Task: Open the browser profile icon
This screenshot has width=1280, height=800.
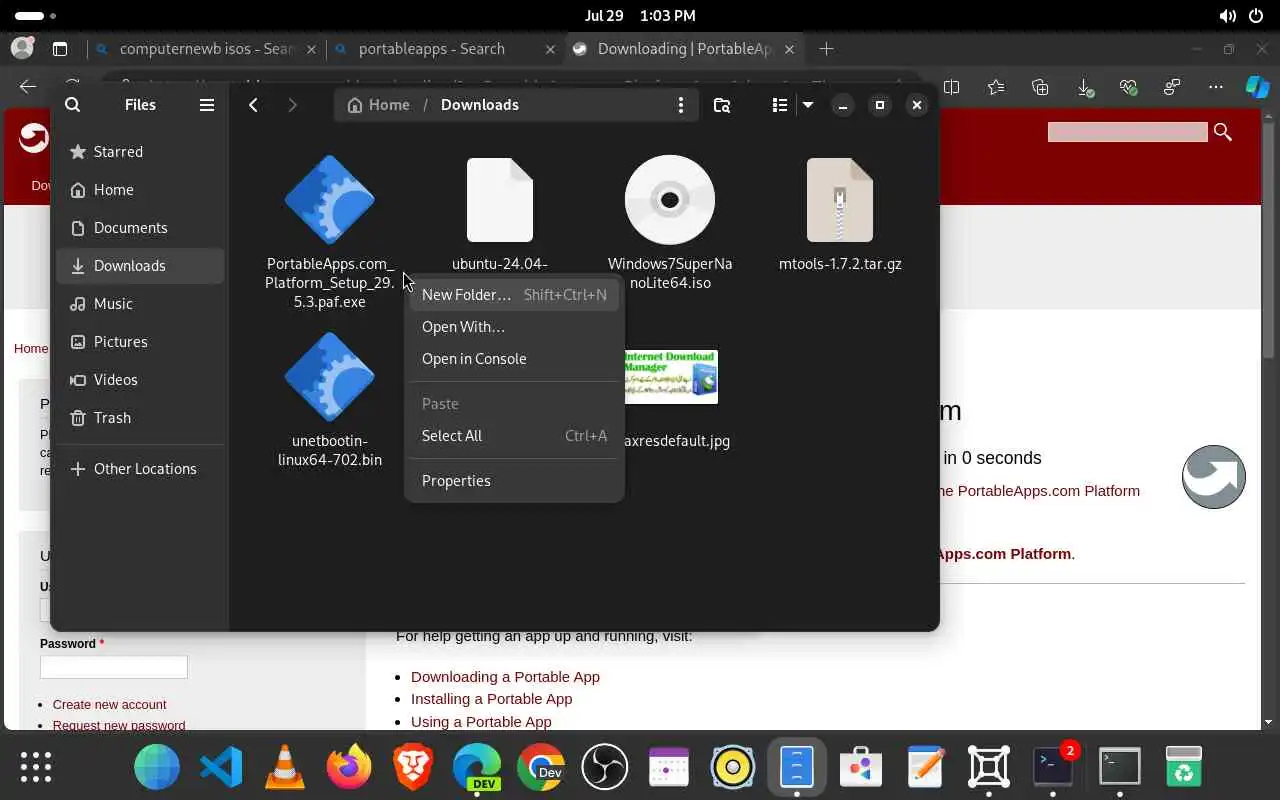Action: [22, 48]
